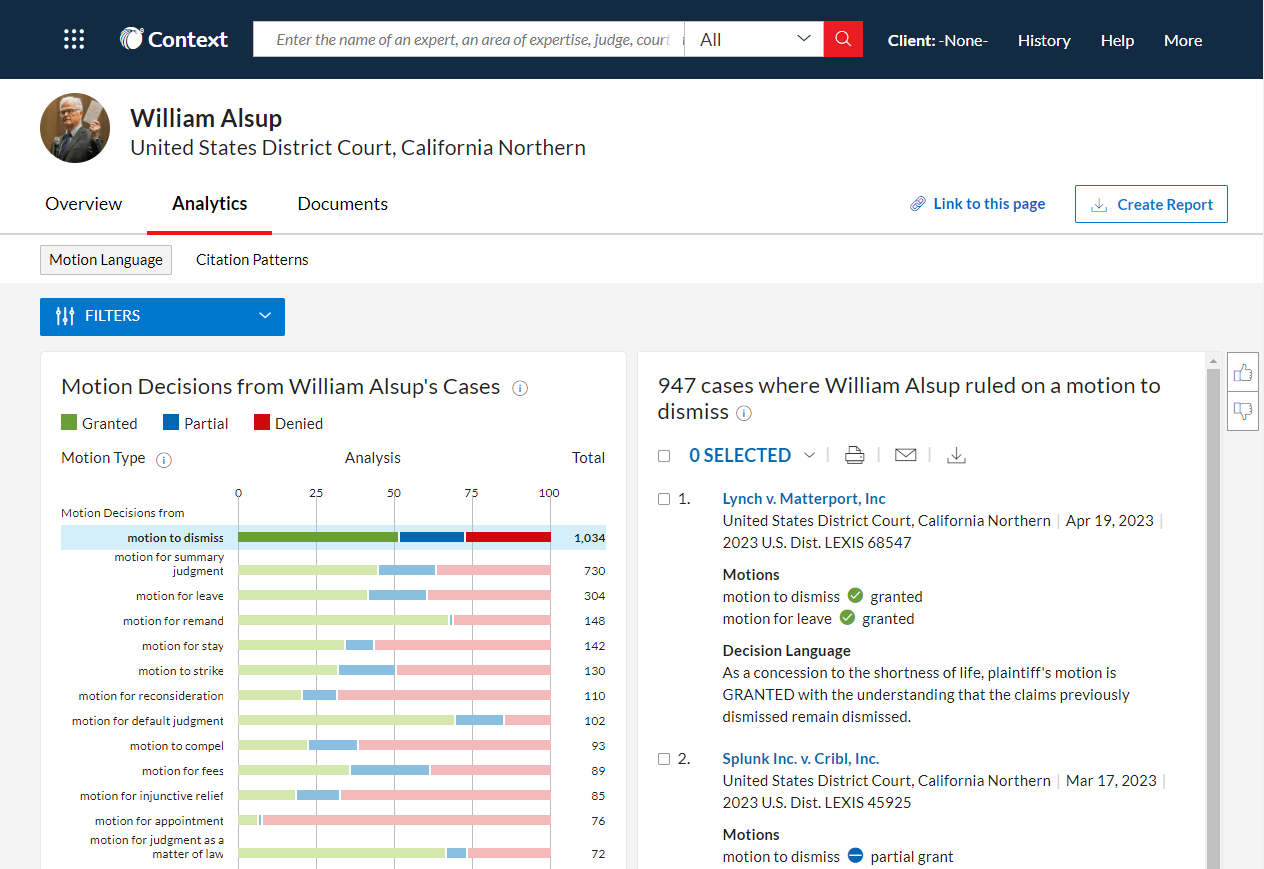Viewport: 1264px width, 869px height.
Task: Print the motion to dismiss case list
Action: [854, 454]
